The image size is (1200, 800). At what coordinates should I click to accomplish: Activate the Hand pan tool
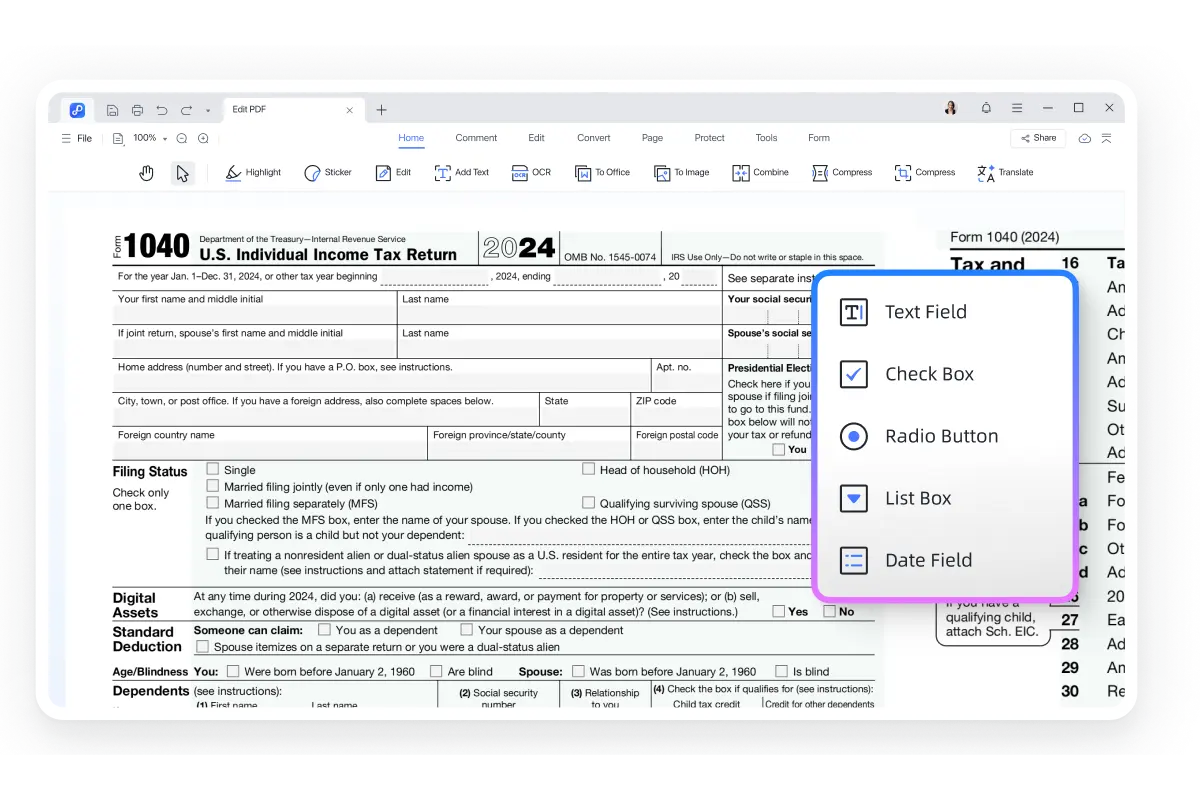(x=146, y=172)
